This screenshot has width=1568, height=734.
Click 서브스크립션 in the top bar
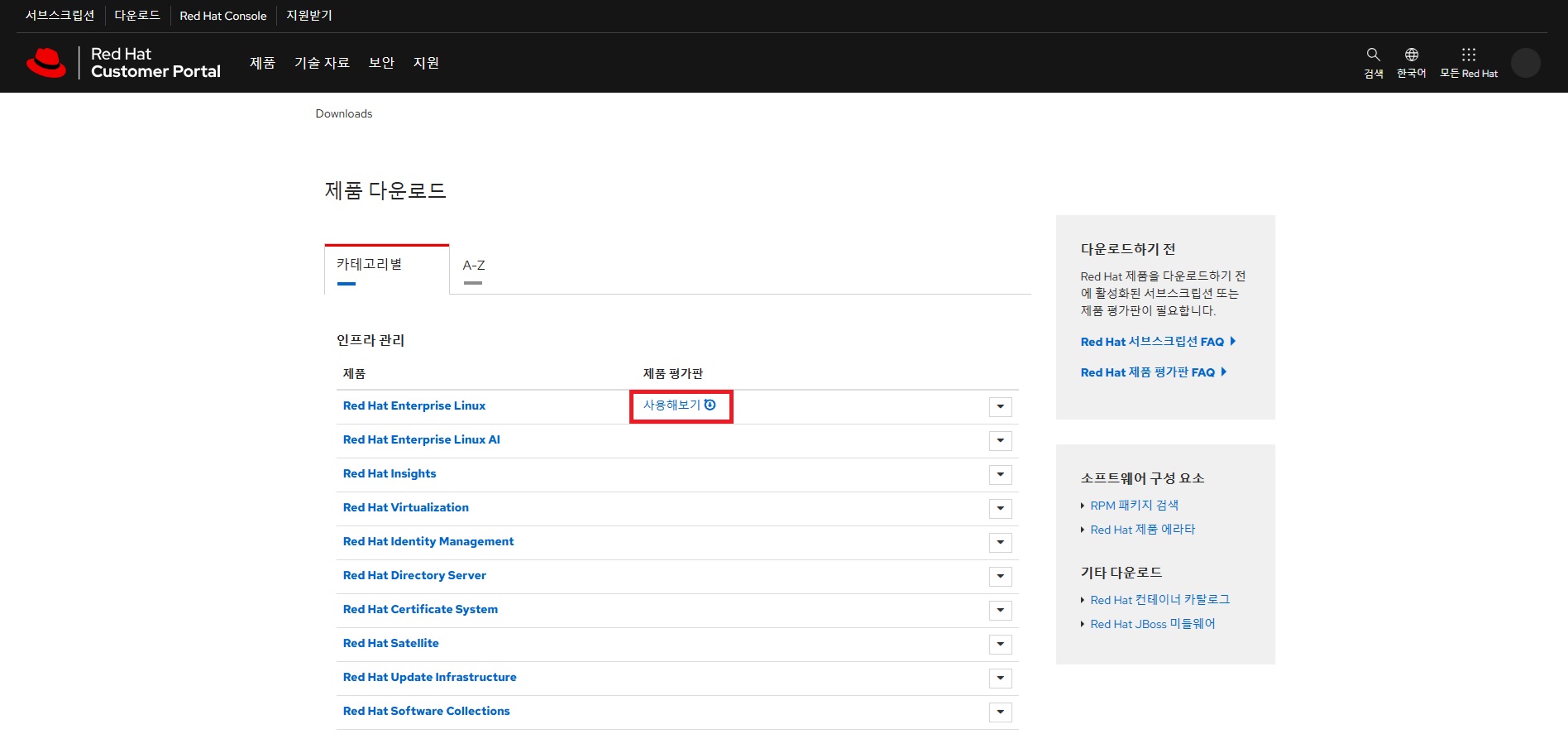coord(60,16)
